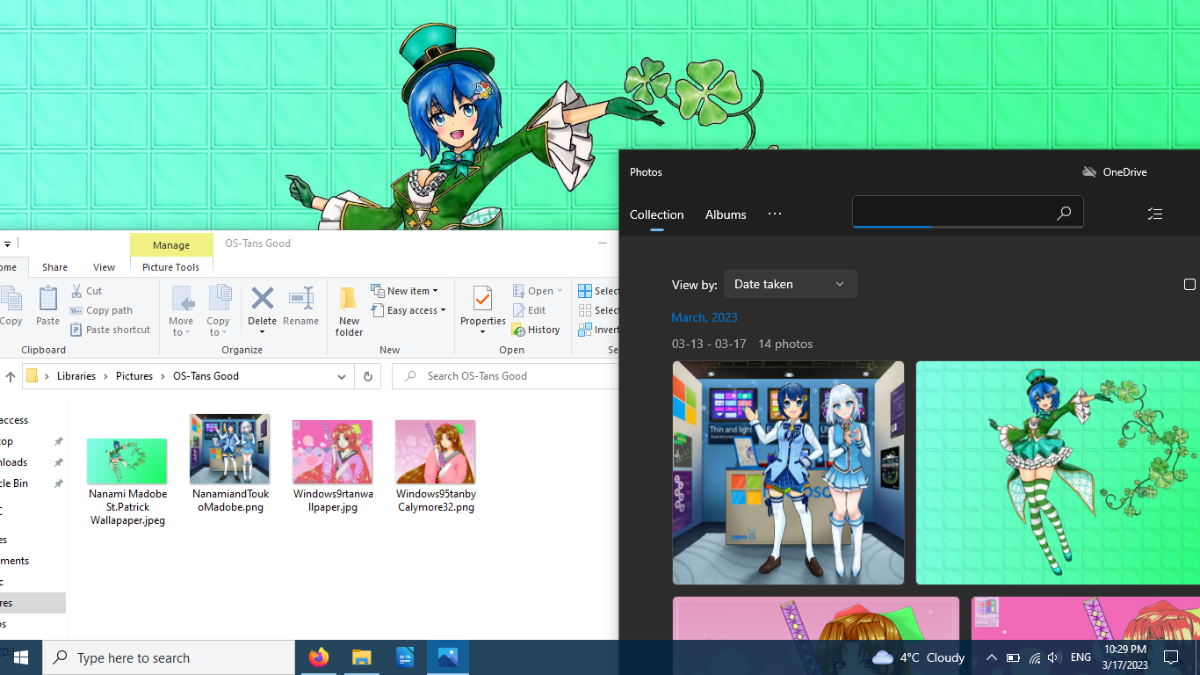
Task: Click the Rename icon in the ribbon
Action: [x=301, y=298]
